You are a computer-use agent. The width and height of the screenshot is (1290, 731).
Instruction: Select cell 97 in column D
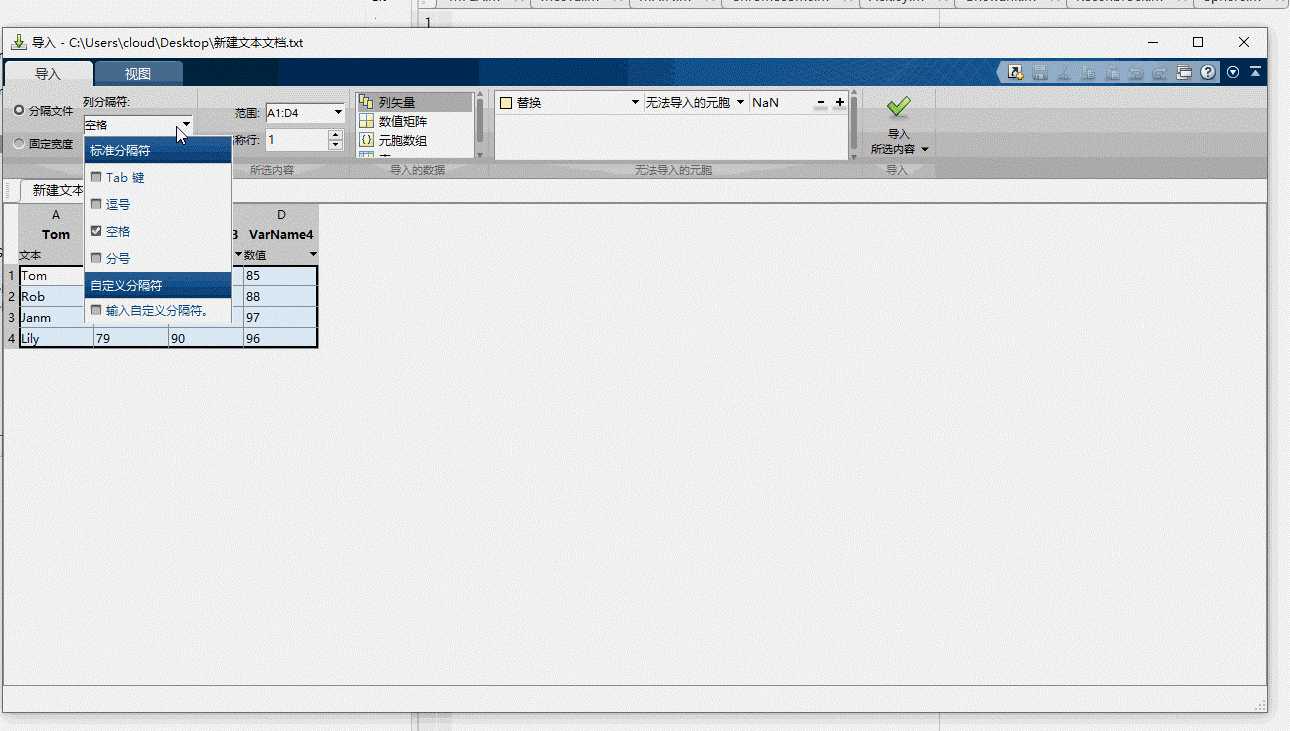click(x=280, y=318)
